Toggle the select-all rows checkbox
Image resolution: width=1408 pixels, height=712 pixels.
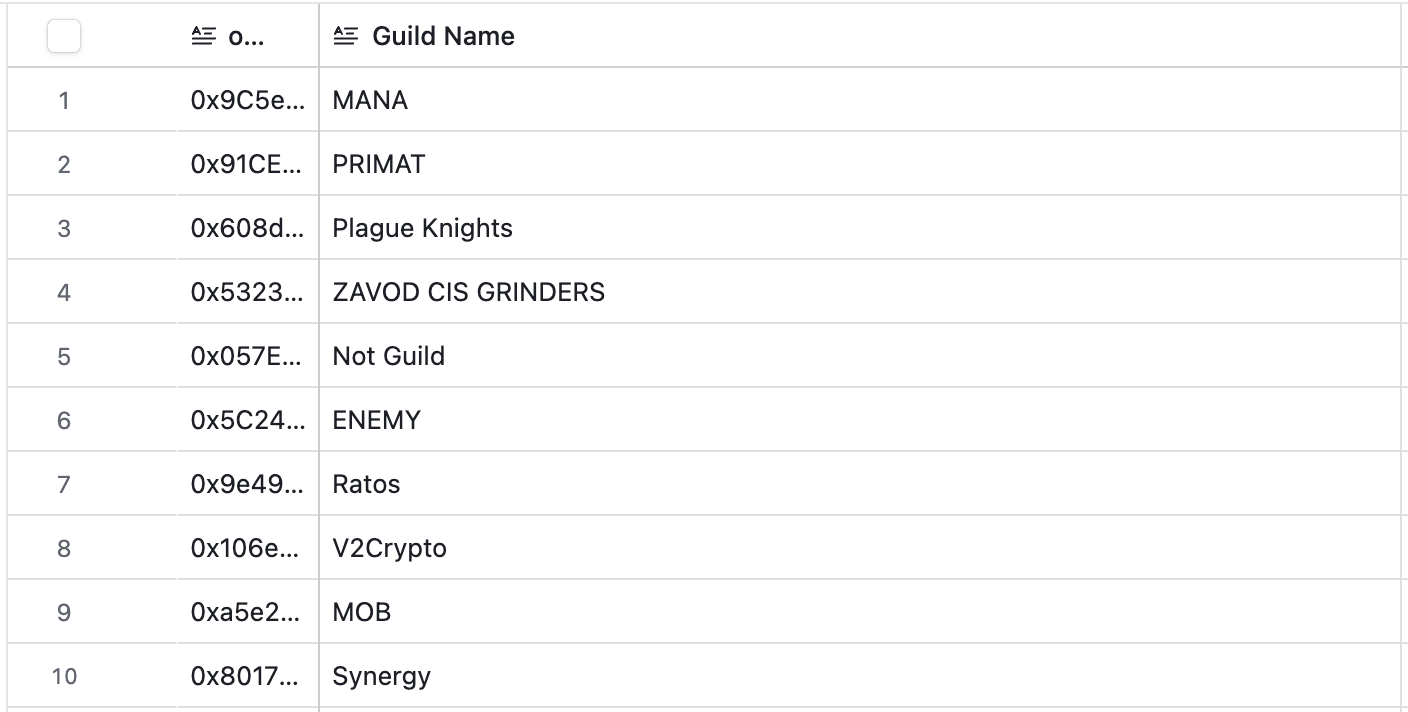[64, 37]
